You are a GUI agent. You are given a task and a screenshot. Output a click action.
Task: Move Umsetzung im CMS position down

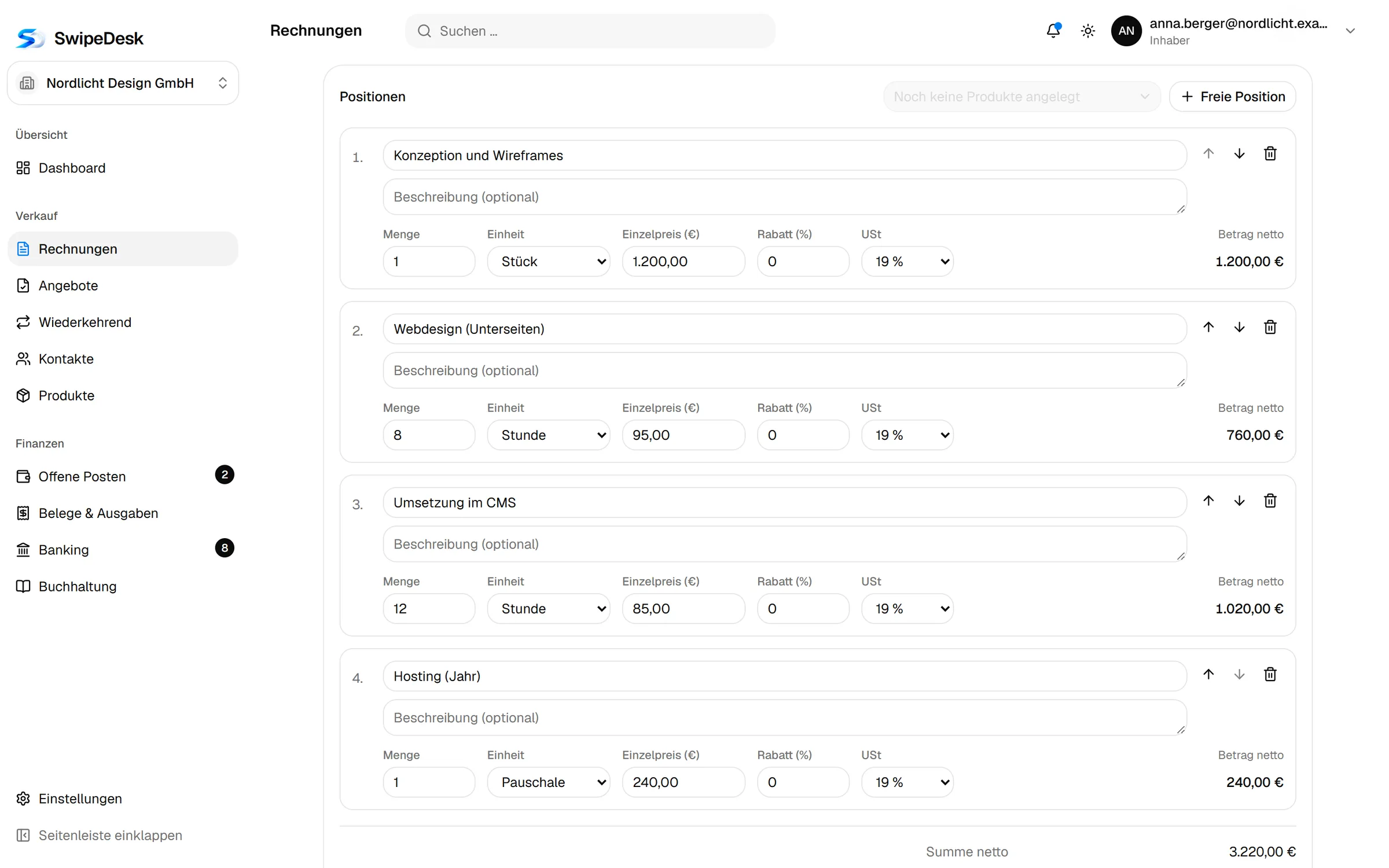coord(1239,501)
